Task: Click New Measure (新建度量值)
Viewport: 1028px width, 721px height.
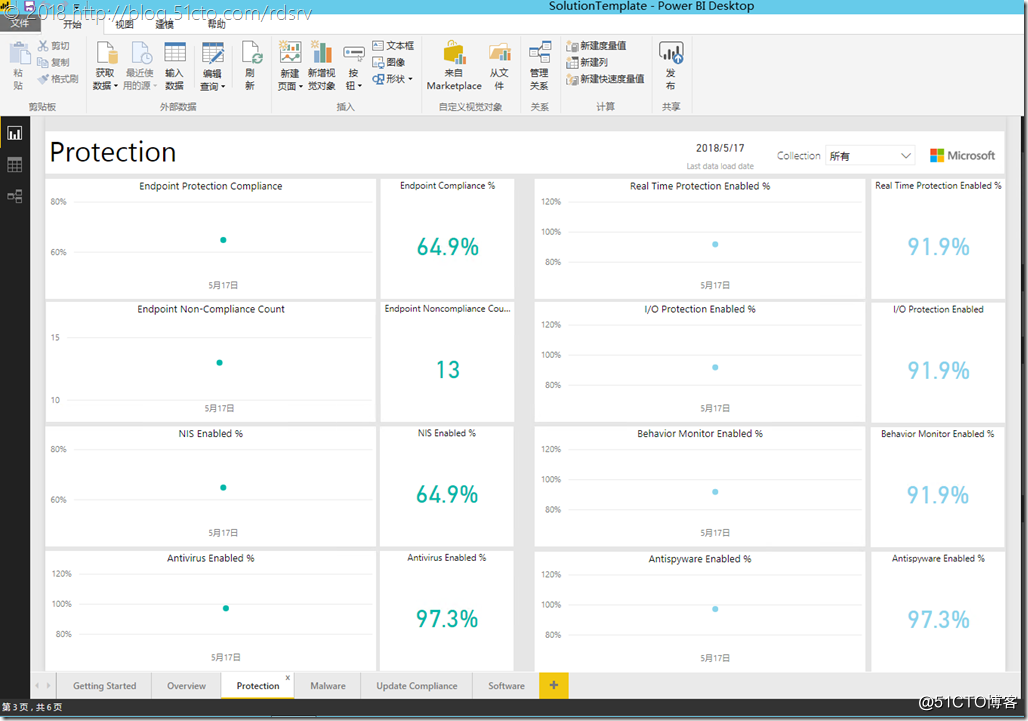Action: click(x=596, y=45)
